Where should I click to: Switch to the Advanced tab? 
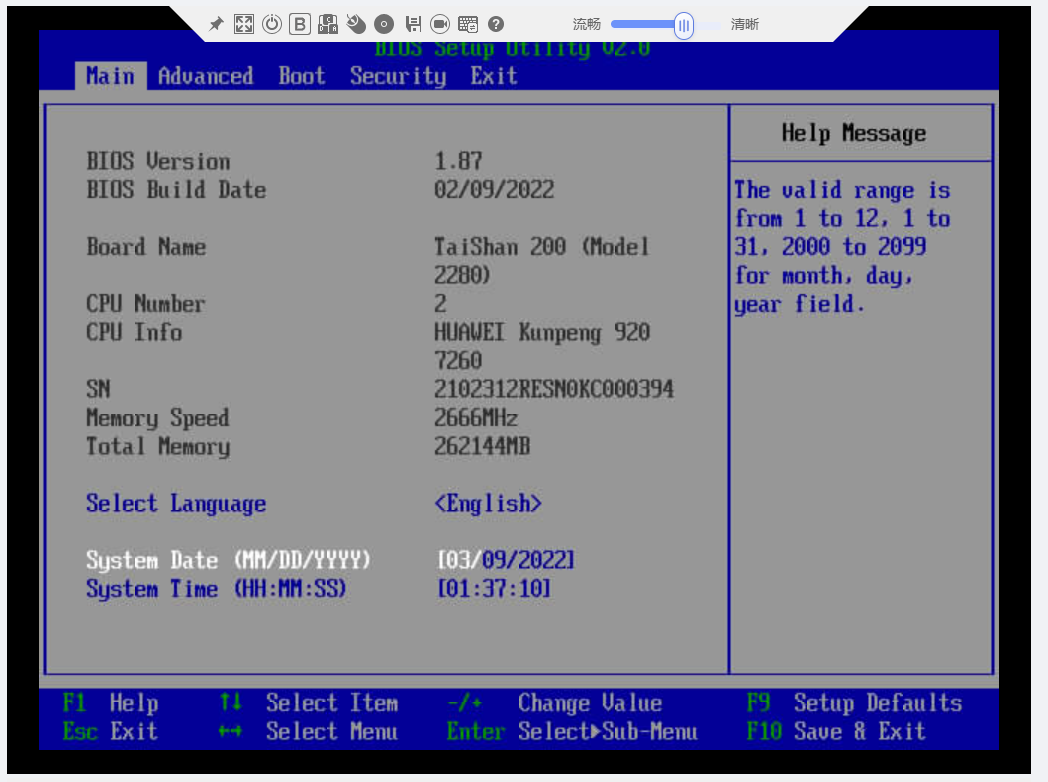[x=206, y=76]
